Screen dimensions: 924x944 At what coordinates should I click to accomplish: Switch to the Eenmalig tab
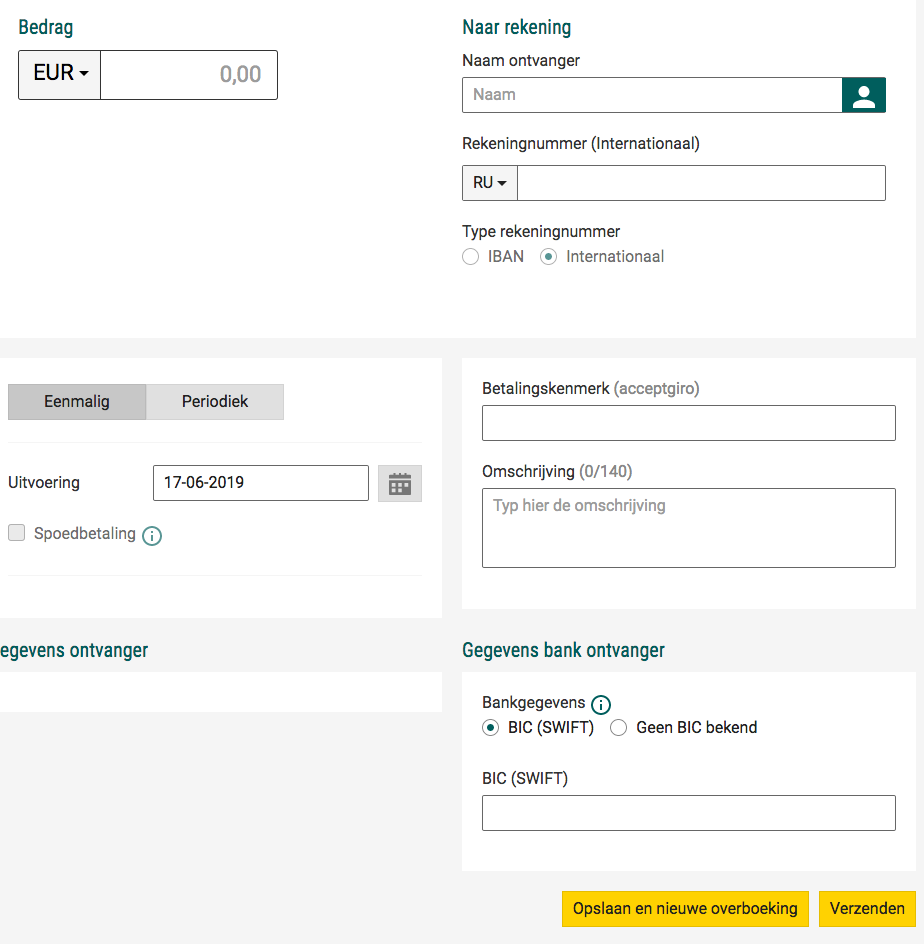77,402
